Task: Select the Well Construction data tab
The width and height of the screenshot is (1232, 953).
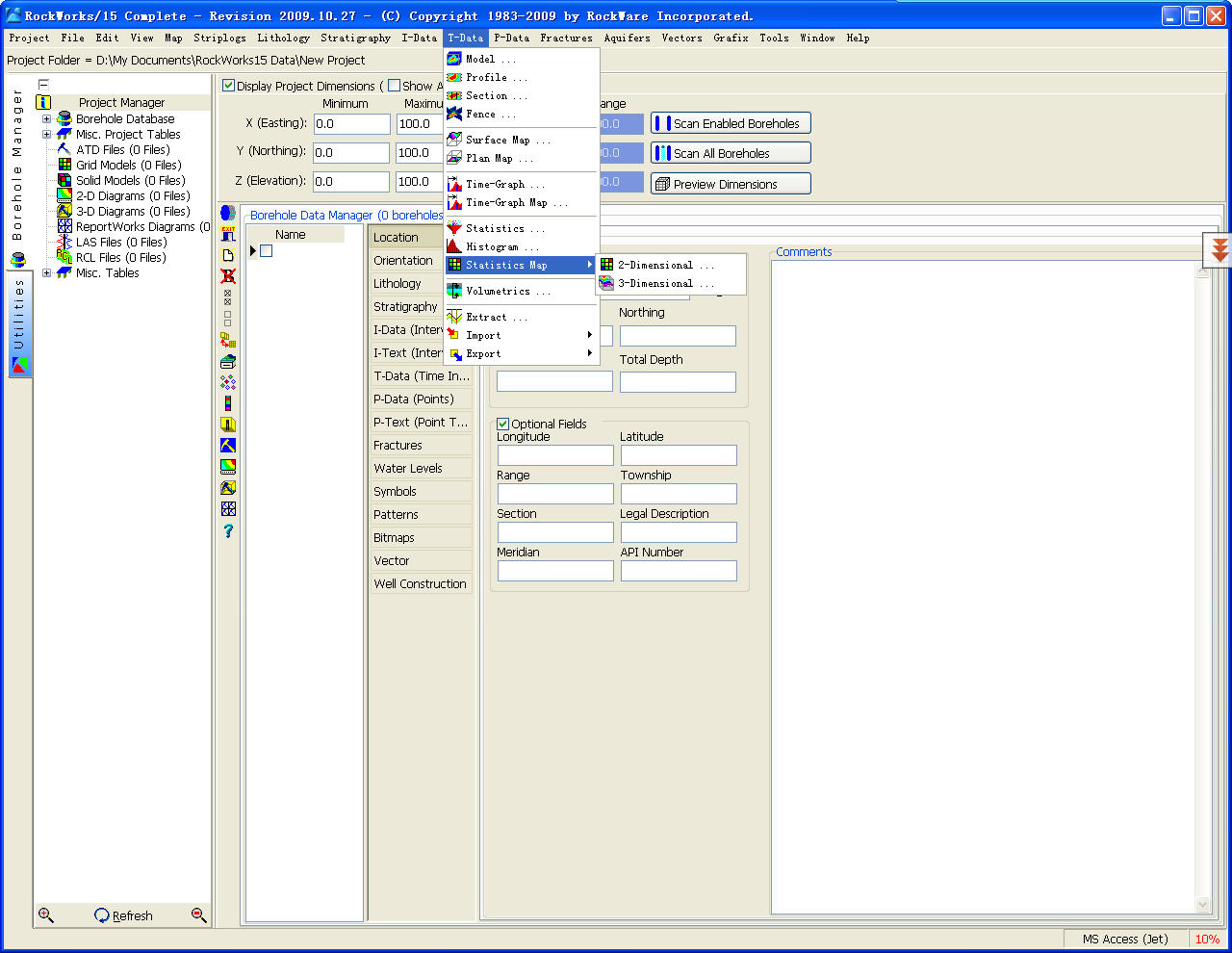Action: [421, 583]
